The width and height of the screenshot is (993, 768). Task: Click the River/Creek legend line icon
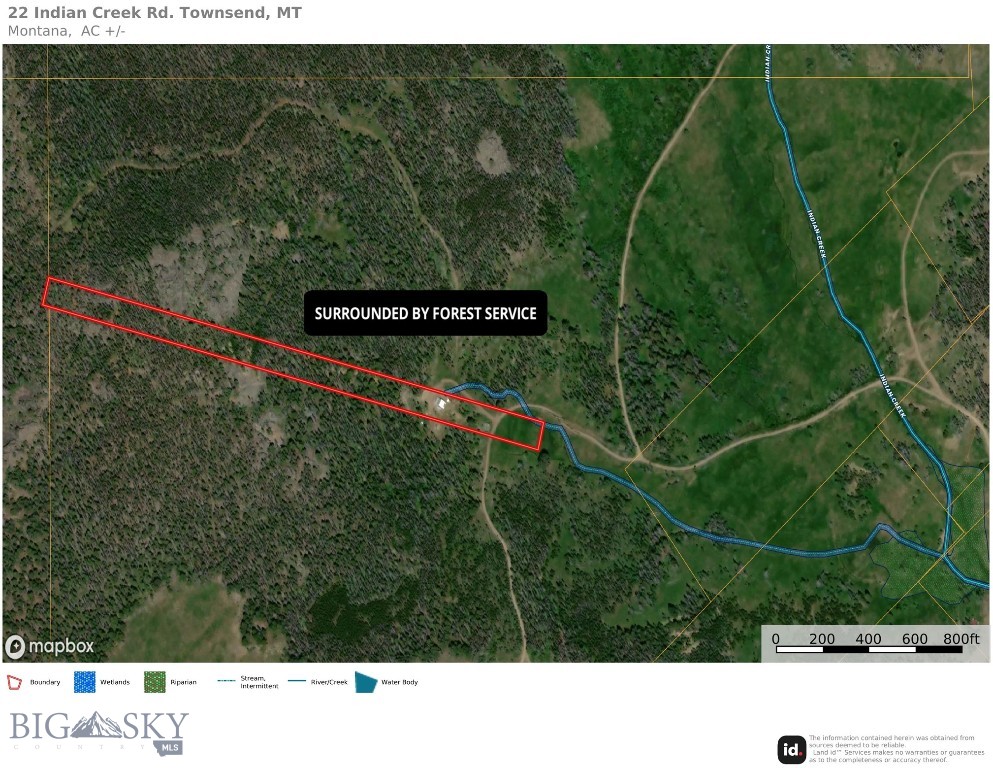coord(297,681)
